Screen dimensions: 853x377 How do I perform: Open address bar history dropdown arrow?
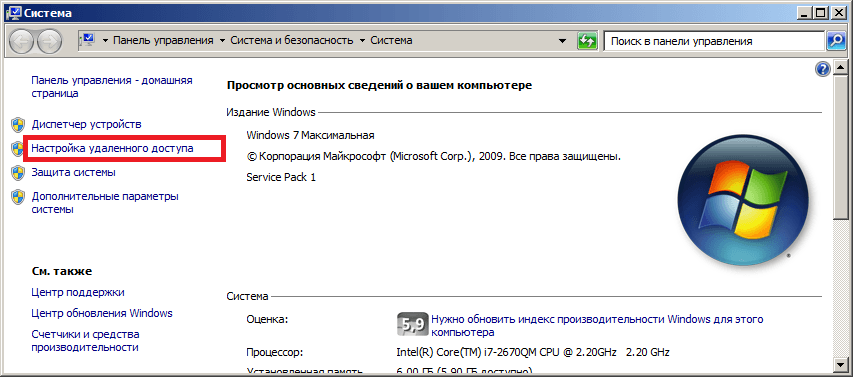(563, 41)
